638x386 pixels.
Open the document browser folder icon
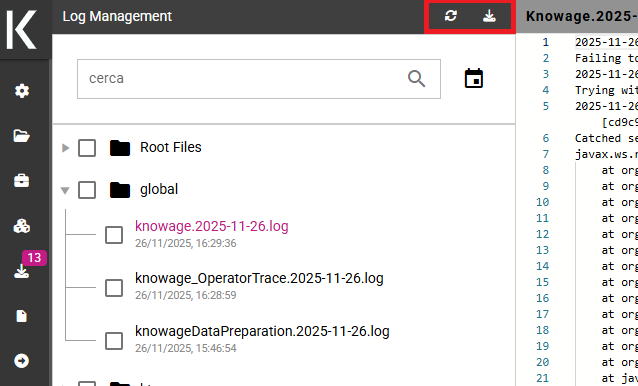click(x=22, y=135)
